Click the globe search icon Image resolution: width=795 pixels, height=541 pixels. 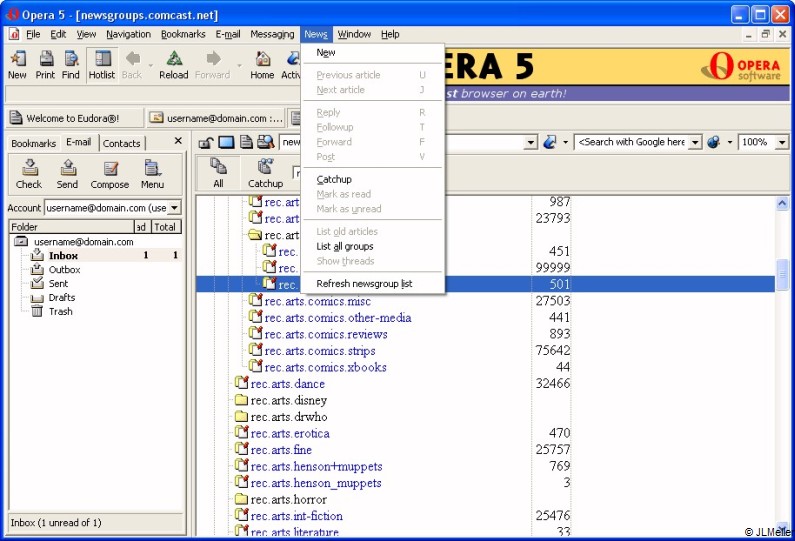pyautogui.click(x=713, y=142)
